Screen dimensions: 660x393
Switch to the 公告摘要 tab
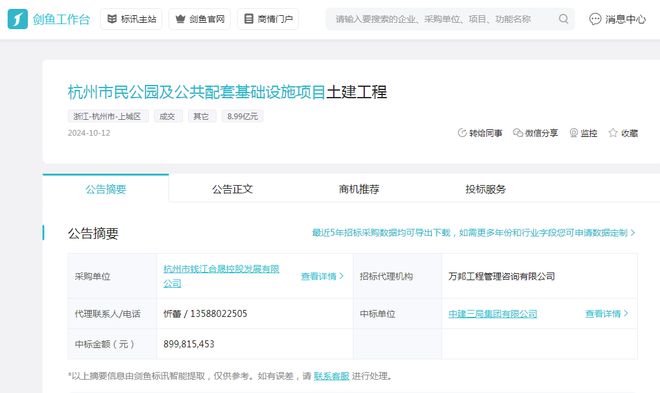106,189
